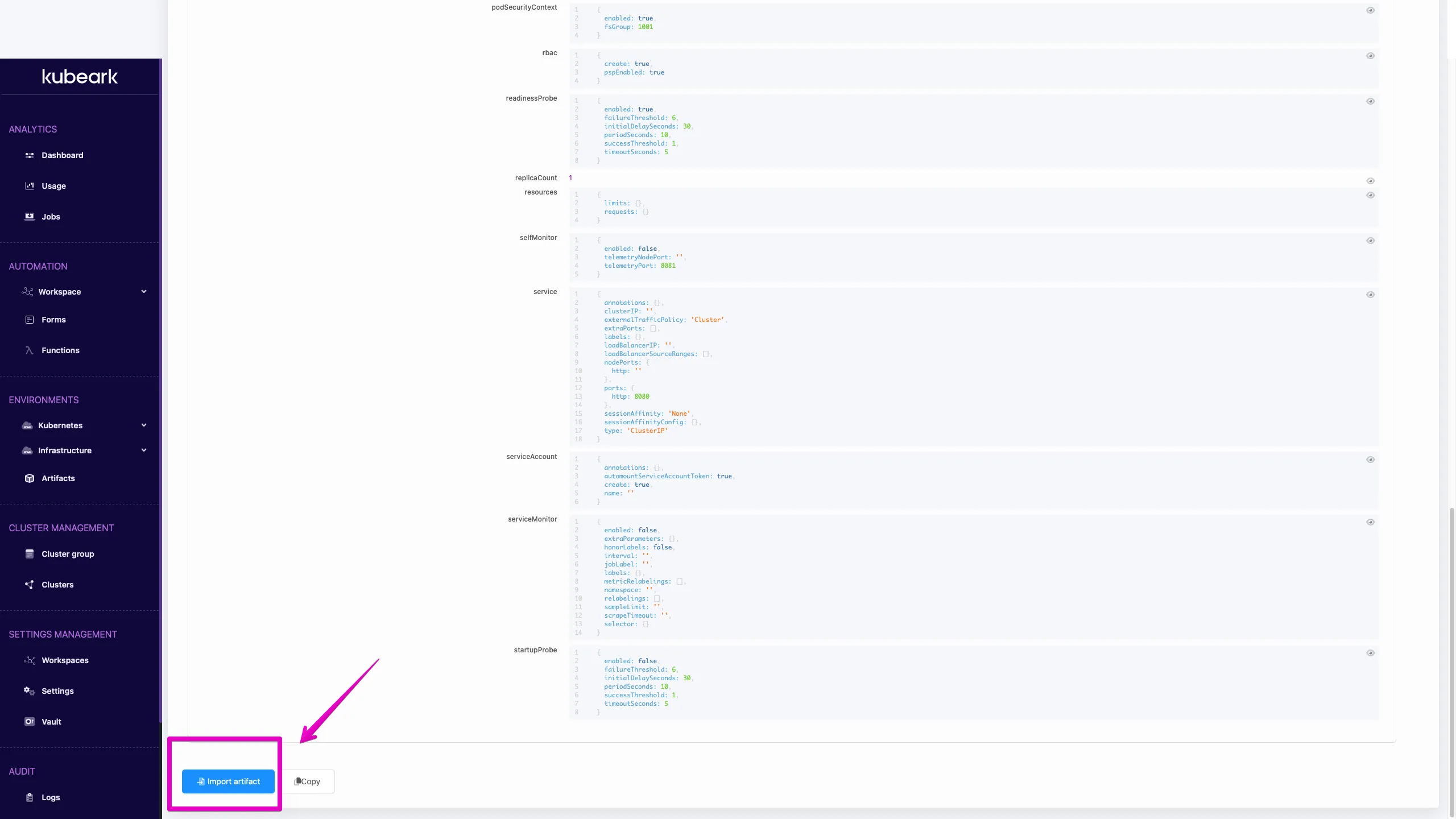
Task: Click inside the startupProbe code editor
Action: 974,682
